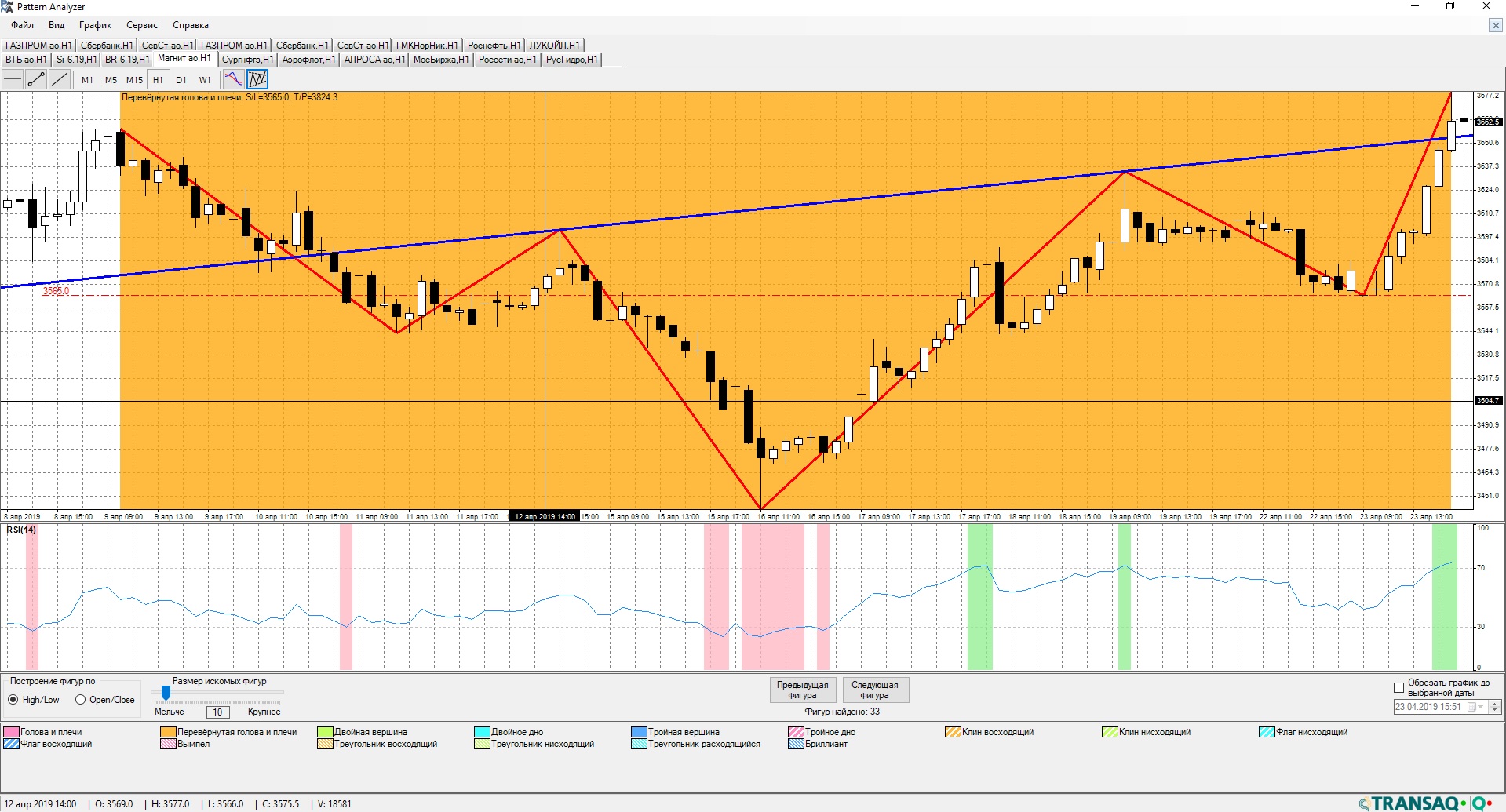
Task: Switch timeframe to M1
Action: point(87,80)
